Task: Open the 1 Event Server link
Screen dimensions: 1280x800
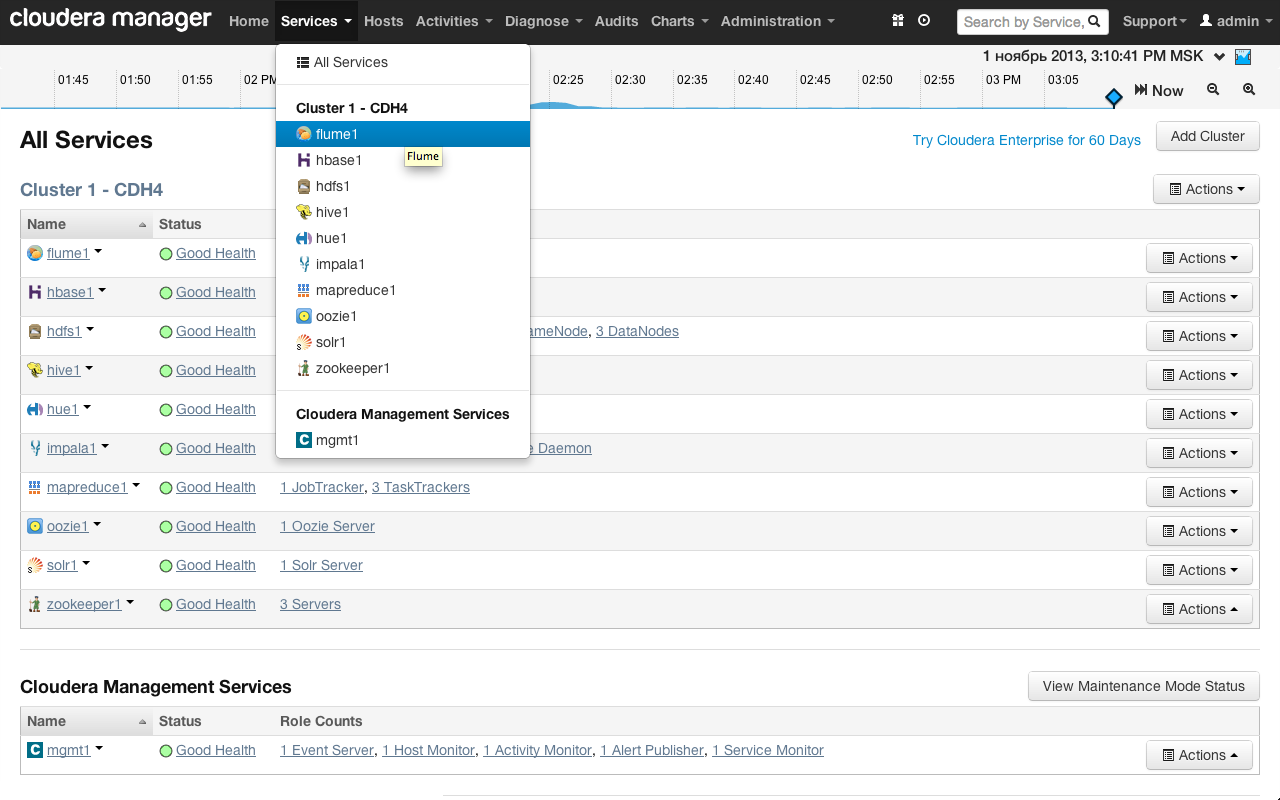Action: 327,750
